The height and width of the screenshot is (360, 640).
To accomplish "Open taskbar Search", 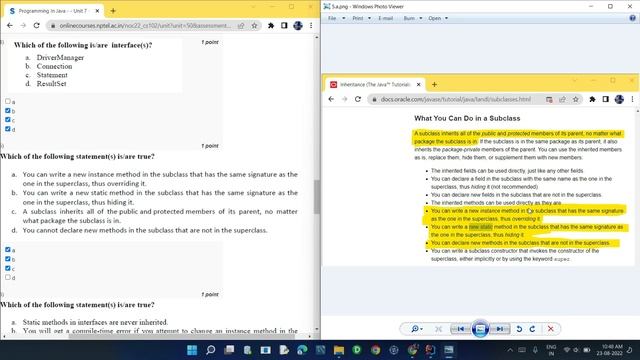I will 211,350.
